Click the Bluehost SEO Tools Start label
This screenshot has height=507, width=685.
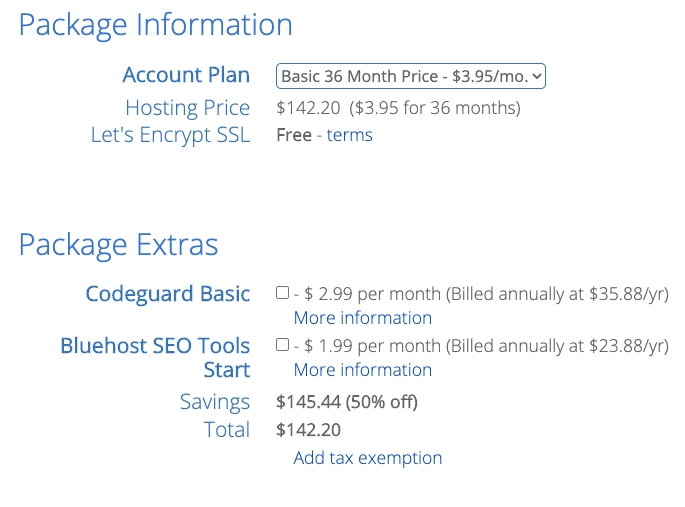pyautogui.click(x=155, y=357)
